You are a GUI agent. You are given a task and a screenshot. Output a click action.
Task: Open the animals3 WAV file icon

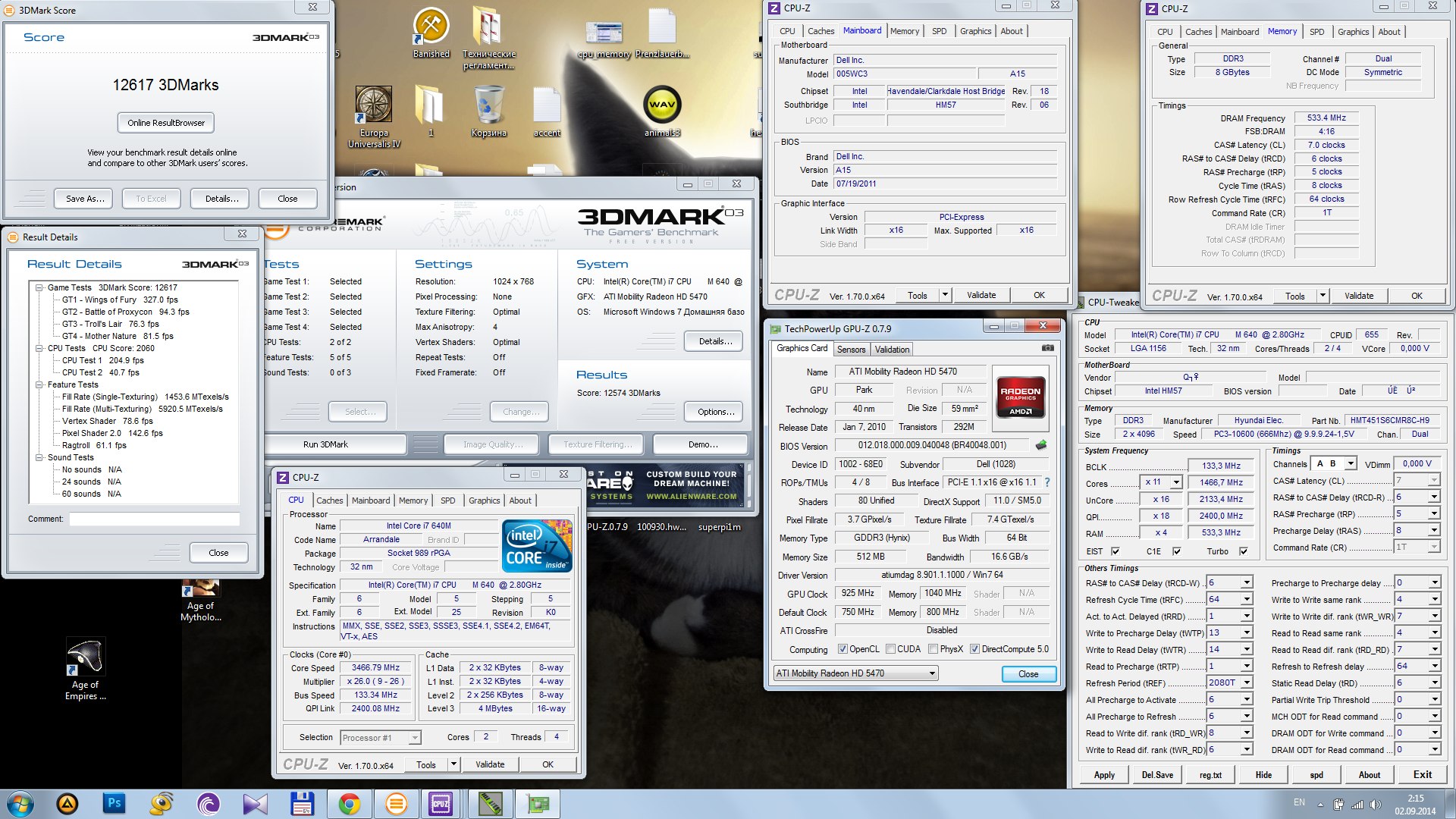tap(662, 111)
